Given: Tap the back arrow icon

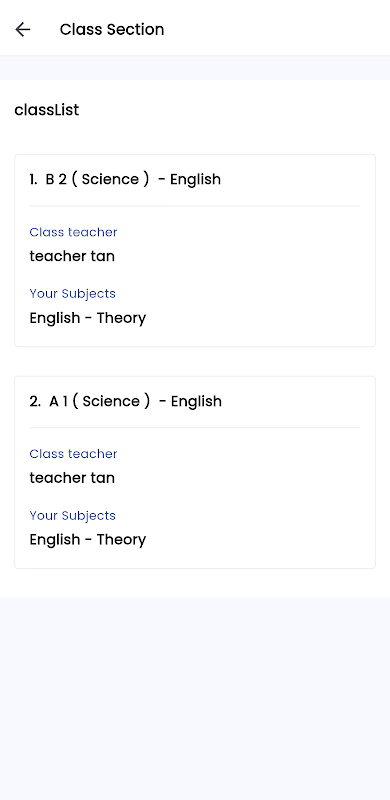Looking at the screenshot, I should [x=23, y=30].
